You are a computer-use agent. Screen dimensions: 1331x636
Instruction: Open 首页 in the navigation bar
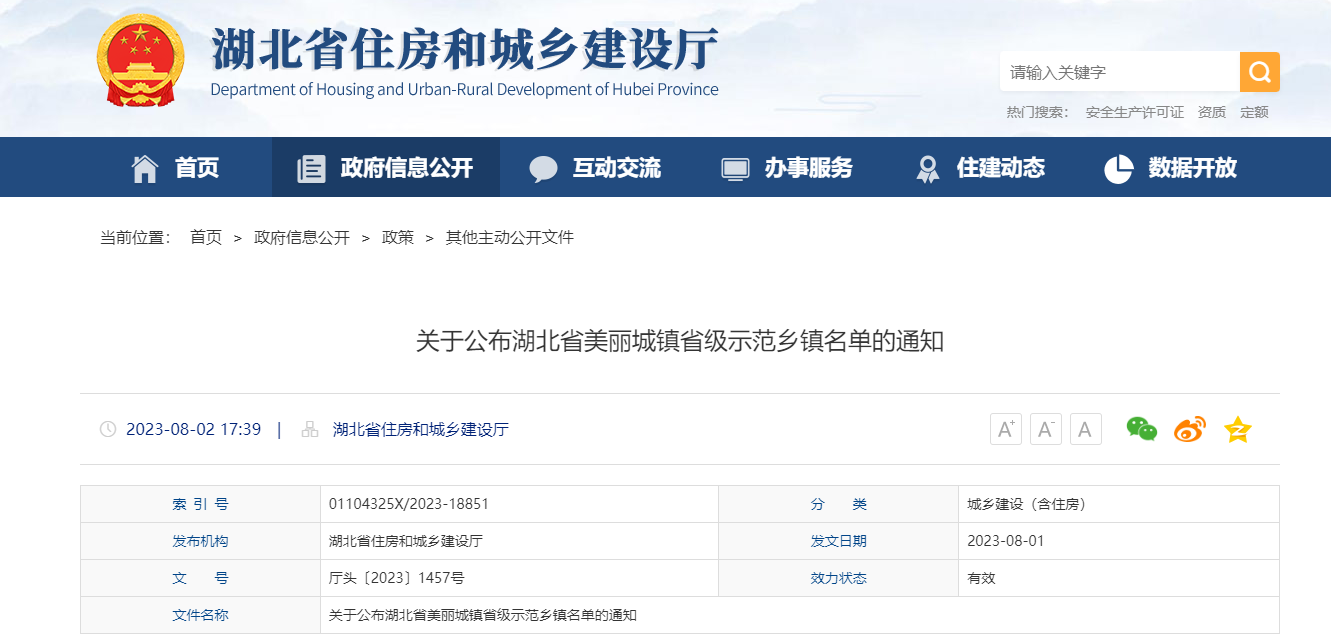pyautogui.click(x=176, y=168)
